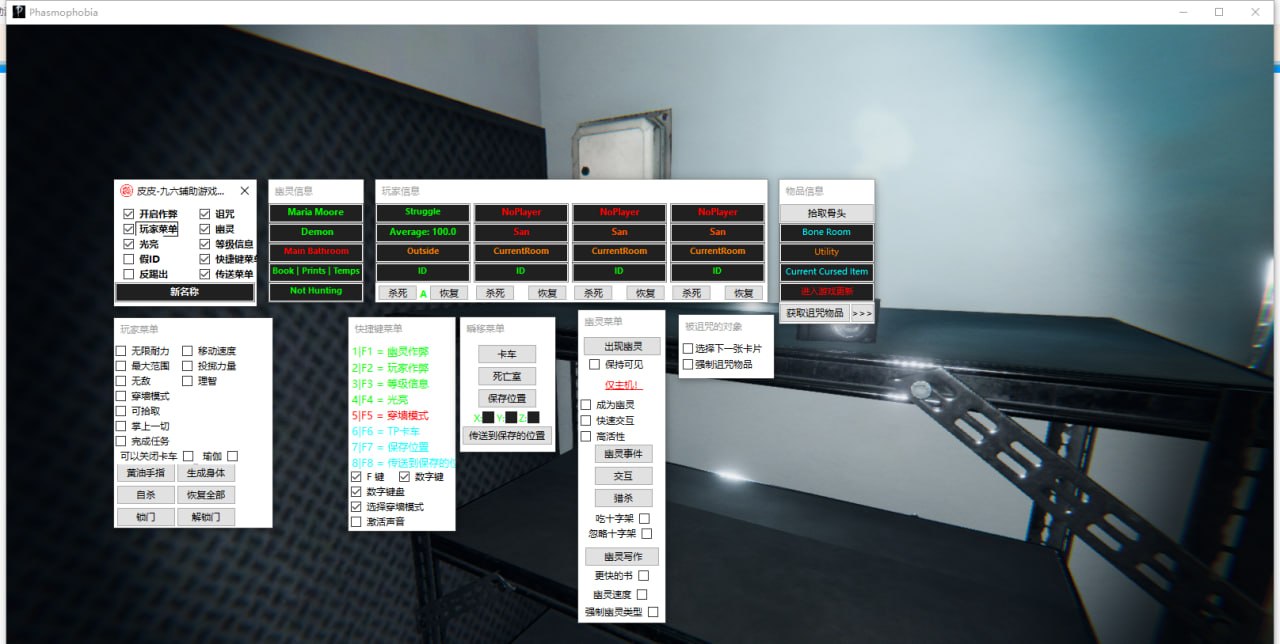Screen dimensions: 1280x644
Task: Enable the 瑜伽 checkbox
Action: pos(232,456)
